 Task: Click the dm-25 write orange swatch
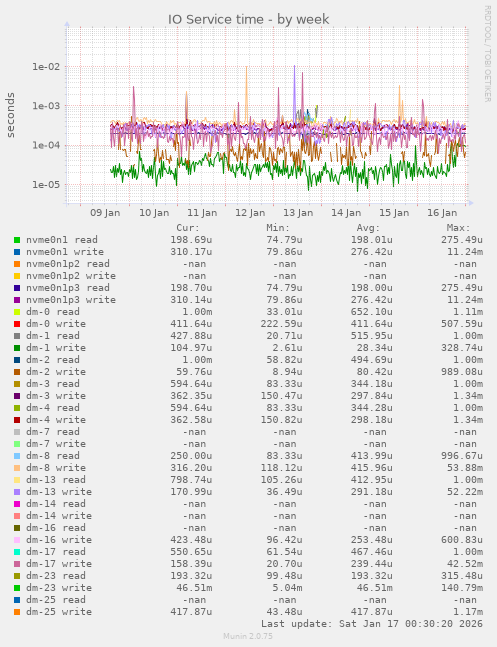click(17, 612)
